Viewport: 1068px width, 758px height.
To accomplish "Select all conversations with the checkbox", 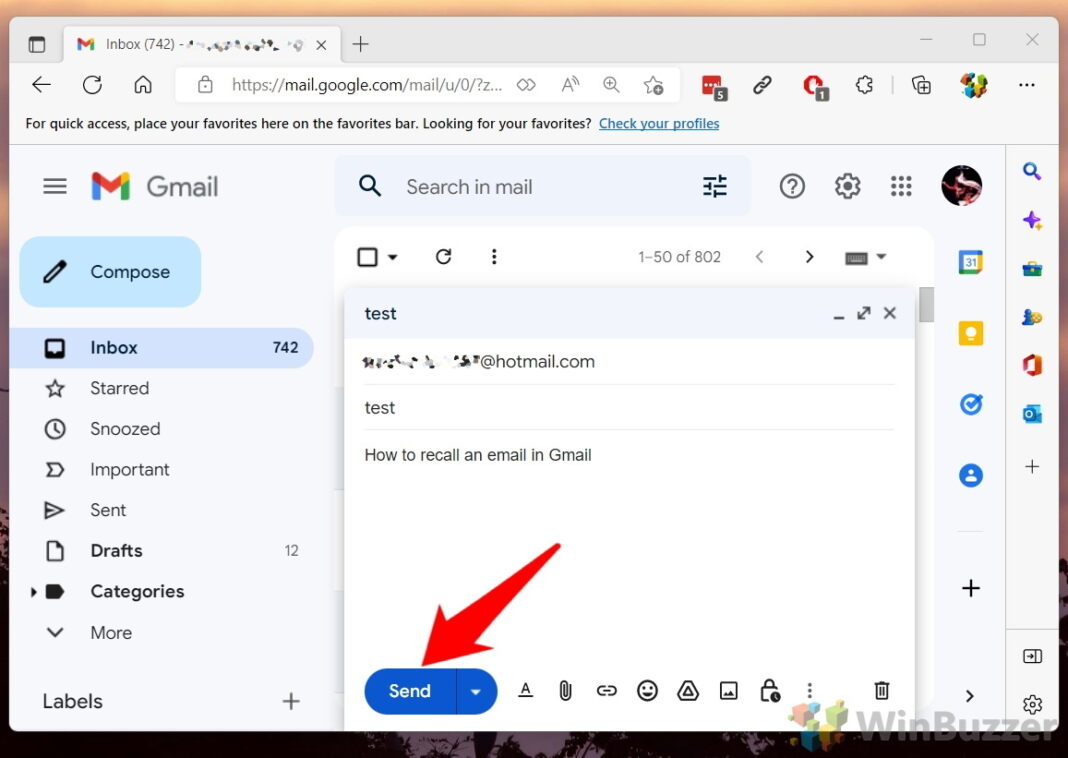I will pyautogui.click(x=366, y=256).
